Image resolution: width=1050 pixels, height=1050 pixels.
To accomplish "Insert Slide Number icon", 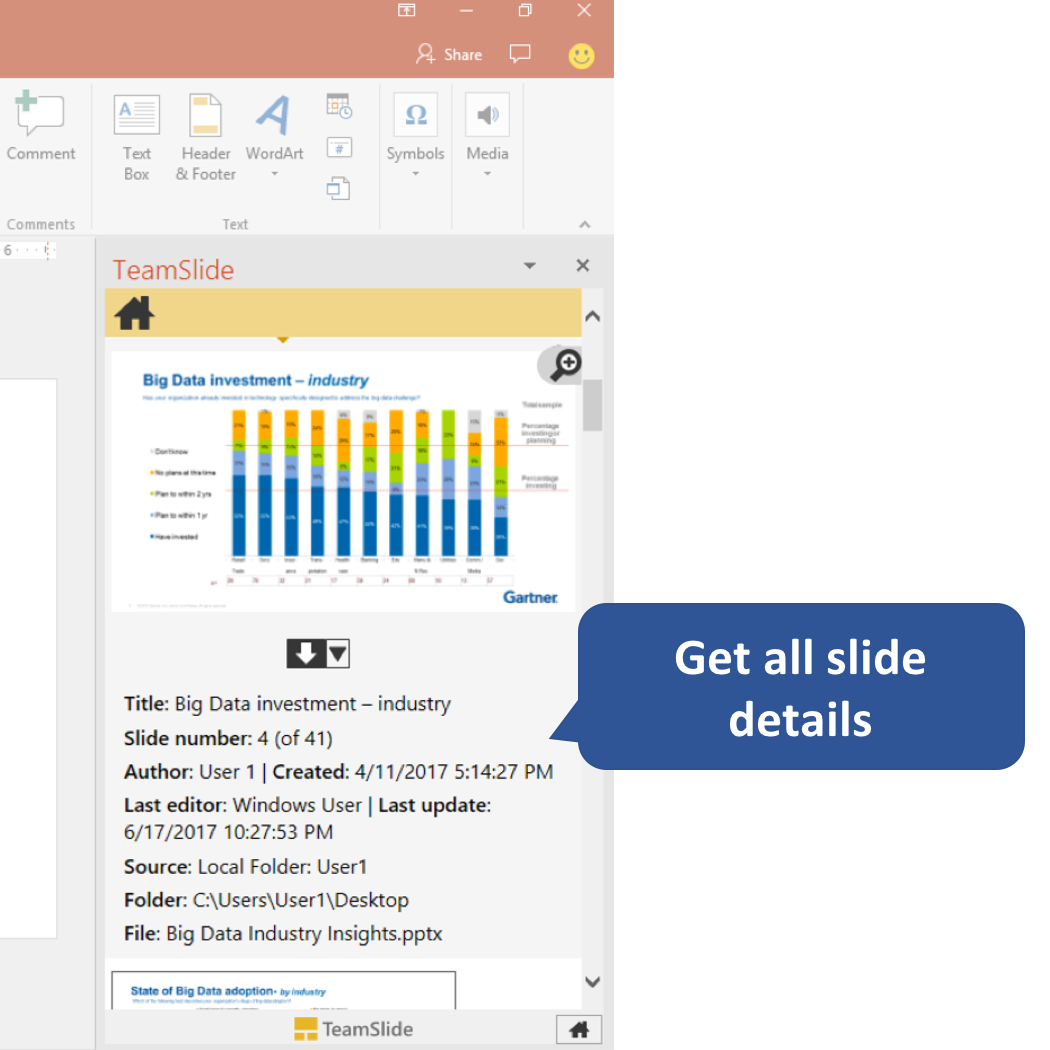I will click(339, 147).
